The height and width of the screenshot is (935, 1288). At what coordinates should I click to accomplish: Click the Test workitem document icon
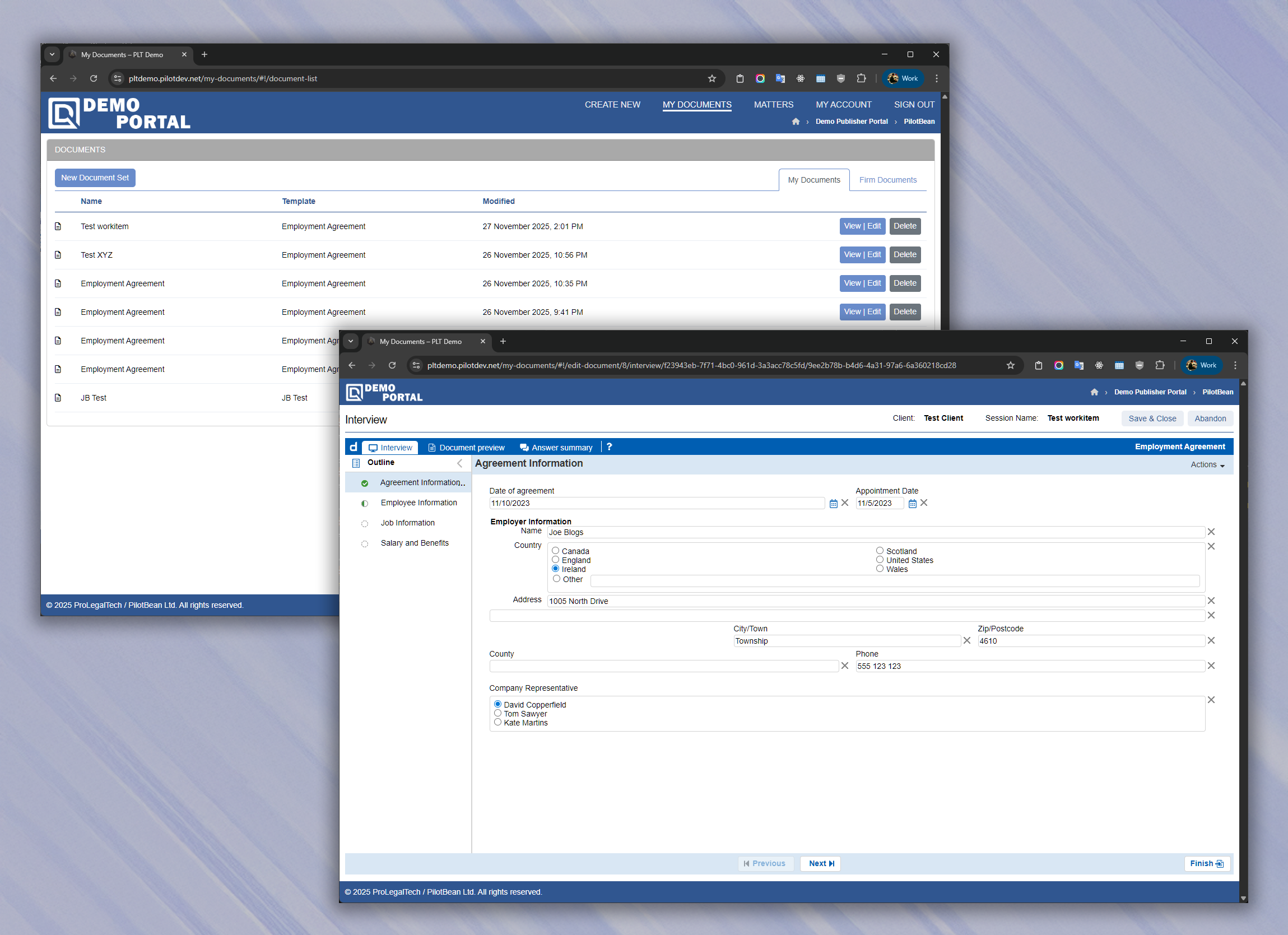click(58, 226)
